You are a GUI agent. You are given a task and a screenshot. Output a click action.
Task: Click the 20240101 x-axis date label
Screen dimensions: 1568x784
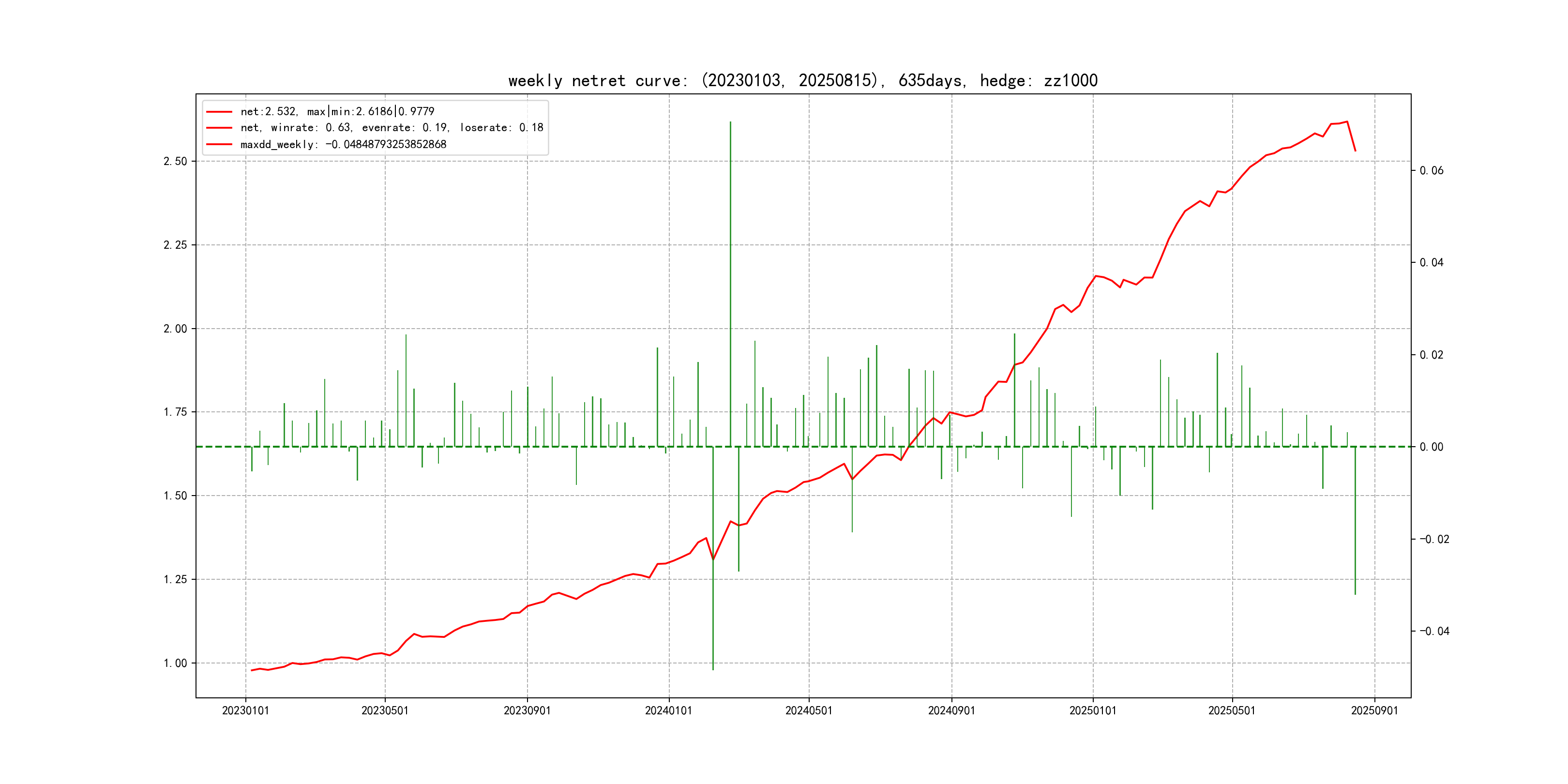[x=668, y=710]
